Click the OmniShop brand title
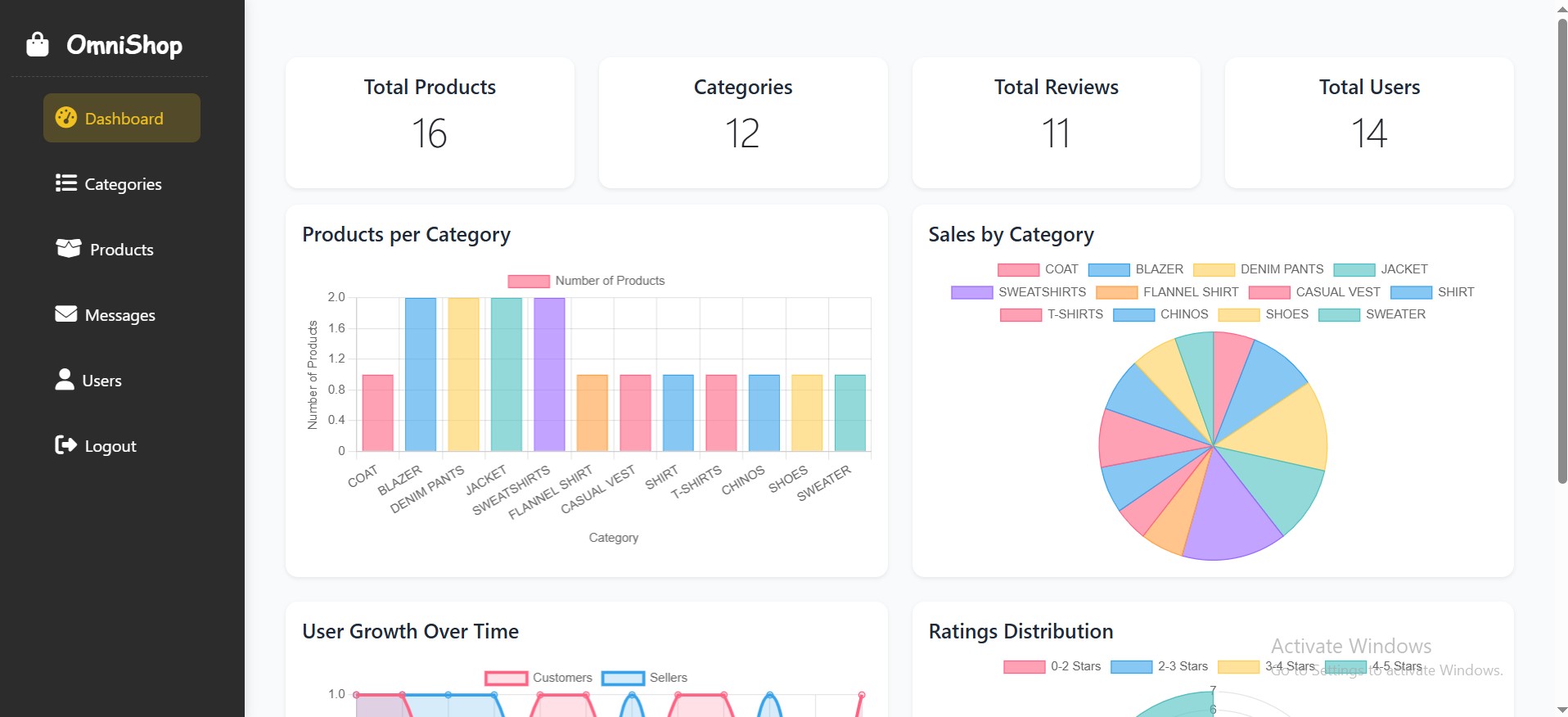This screenshot has height=717, width=1568. 124,45
